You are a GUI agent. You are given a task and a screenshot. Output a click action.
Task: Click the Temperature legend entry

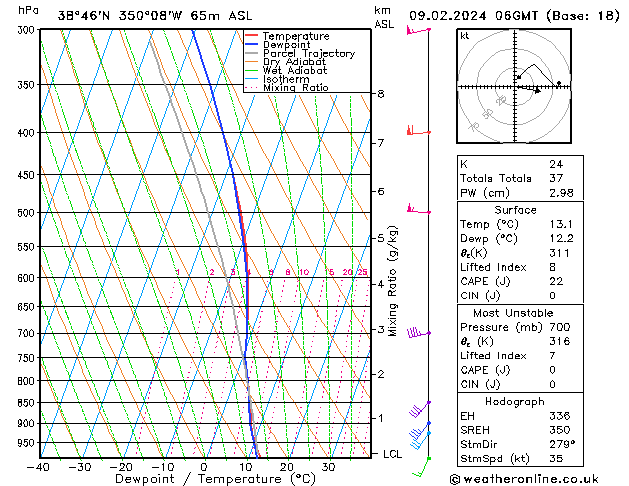(296, 36)
